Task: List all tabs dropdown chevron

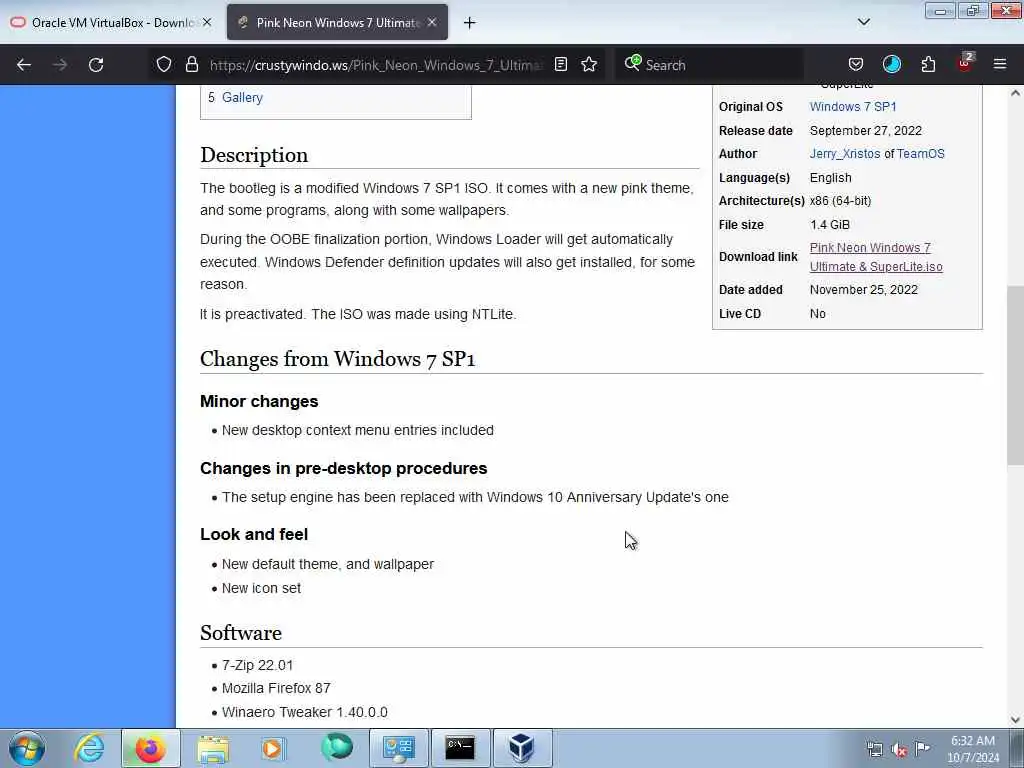Action: click(863, 22)
